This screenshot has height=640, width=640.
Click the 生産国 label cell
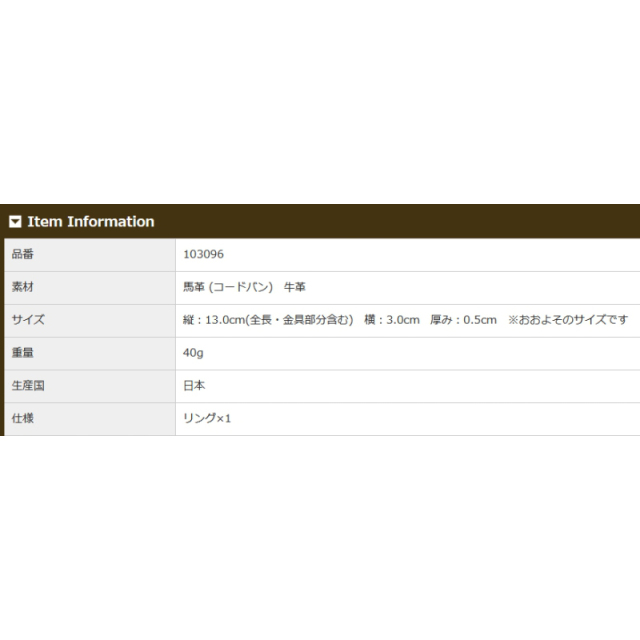[90, 386]
